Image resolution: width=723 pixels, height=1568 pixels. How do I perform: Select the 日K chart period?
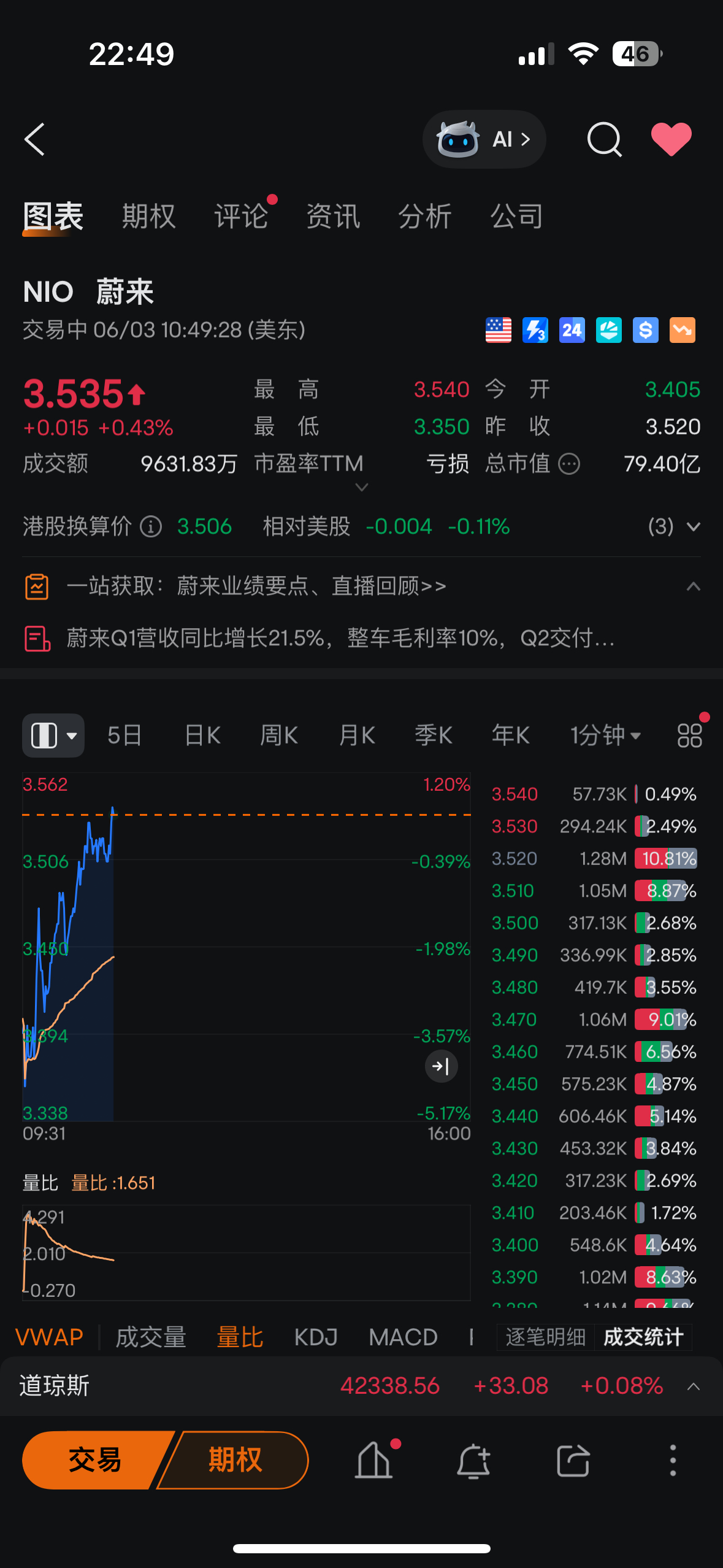(x=203, y=735)
